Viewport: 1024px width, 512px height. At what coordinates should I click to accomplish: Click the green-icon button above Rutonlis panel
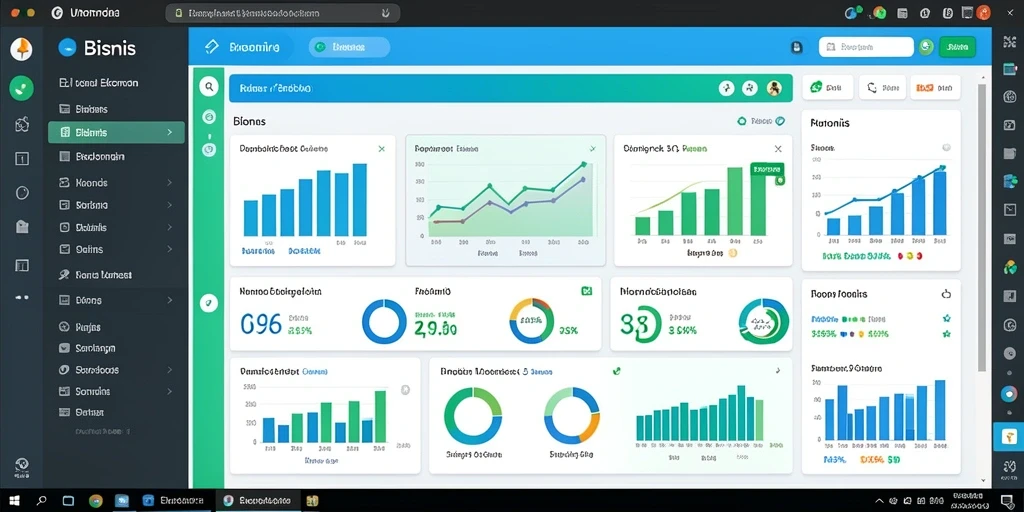pos(827,87)
